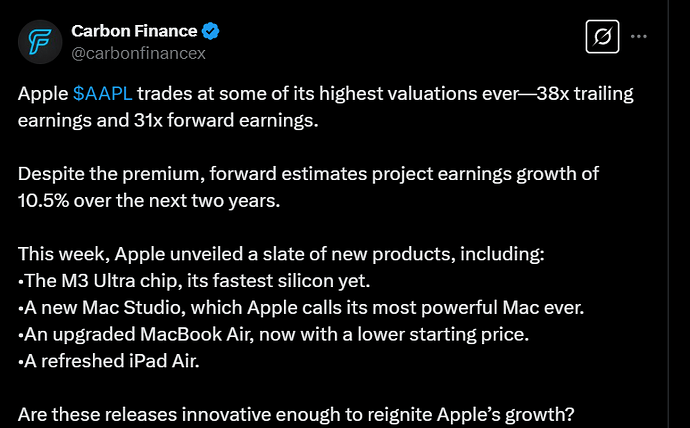Click the 'lower starting price' phrase
The width and height of the screenshot is (690, 428).
[443, 335]
